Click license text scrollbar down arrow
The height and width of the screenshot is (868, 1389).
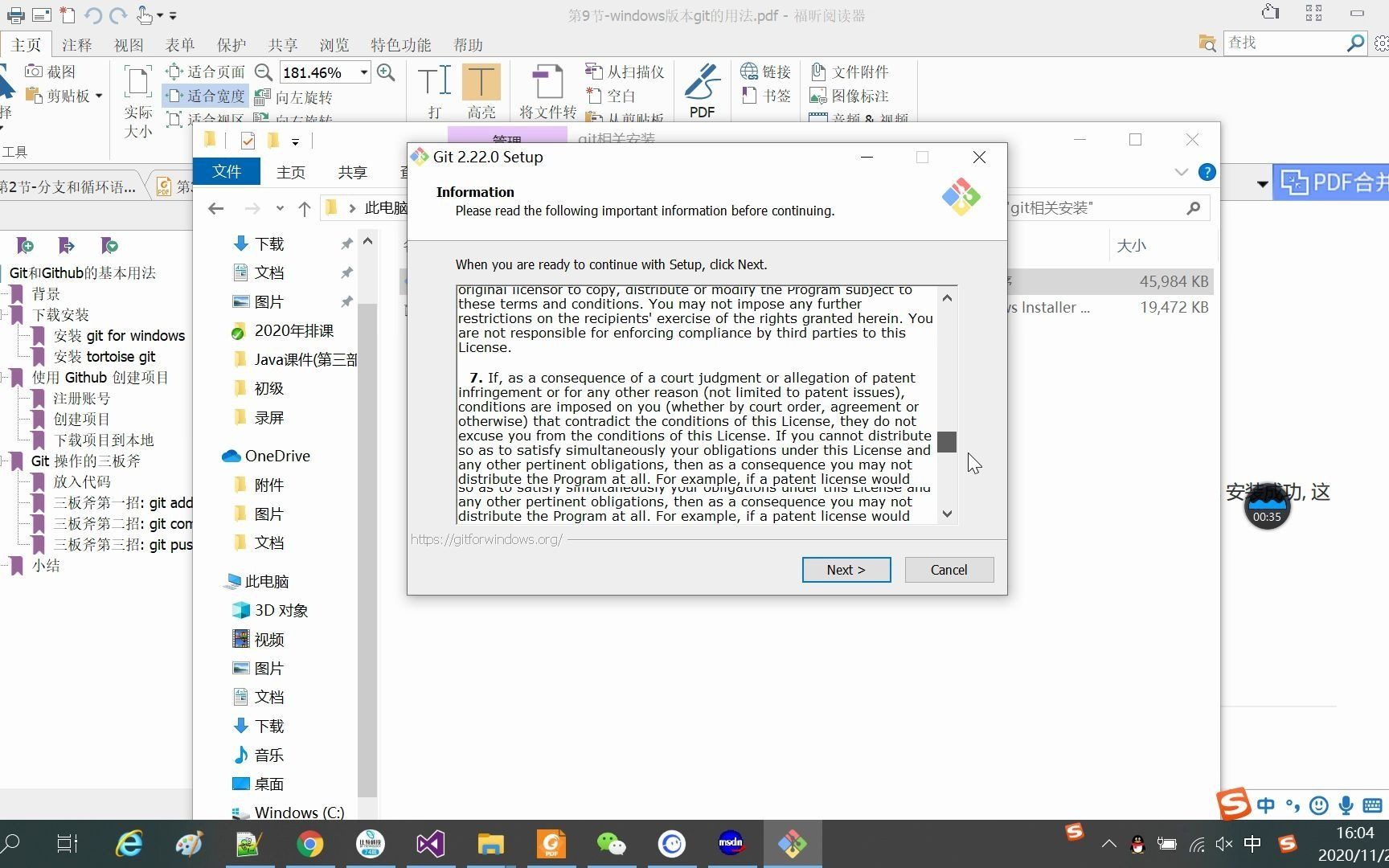pos(947,514)
